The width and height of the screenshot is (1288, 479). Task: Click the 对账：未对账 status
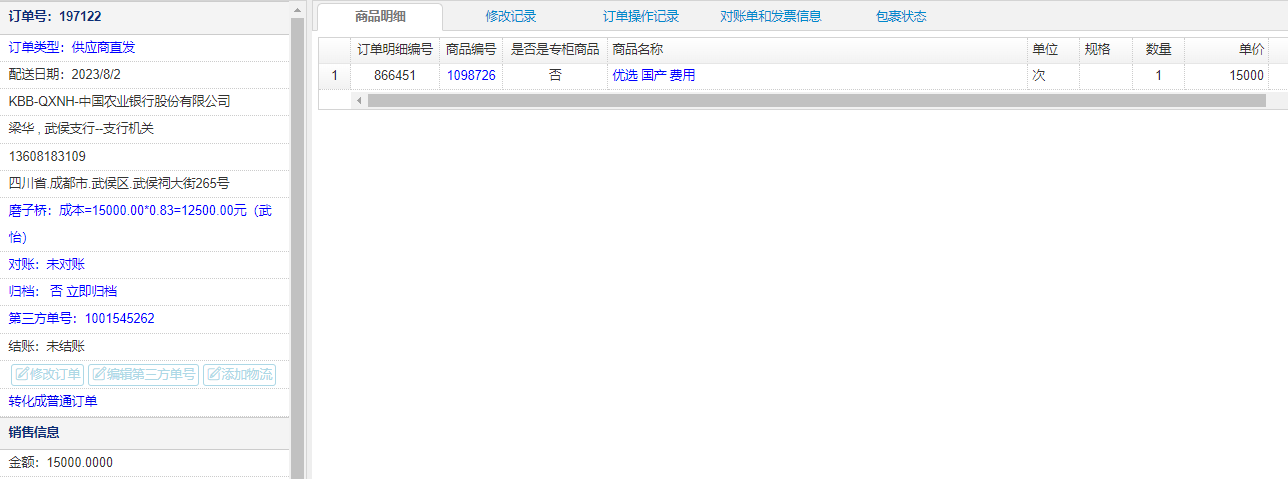[x=47, y=264]
